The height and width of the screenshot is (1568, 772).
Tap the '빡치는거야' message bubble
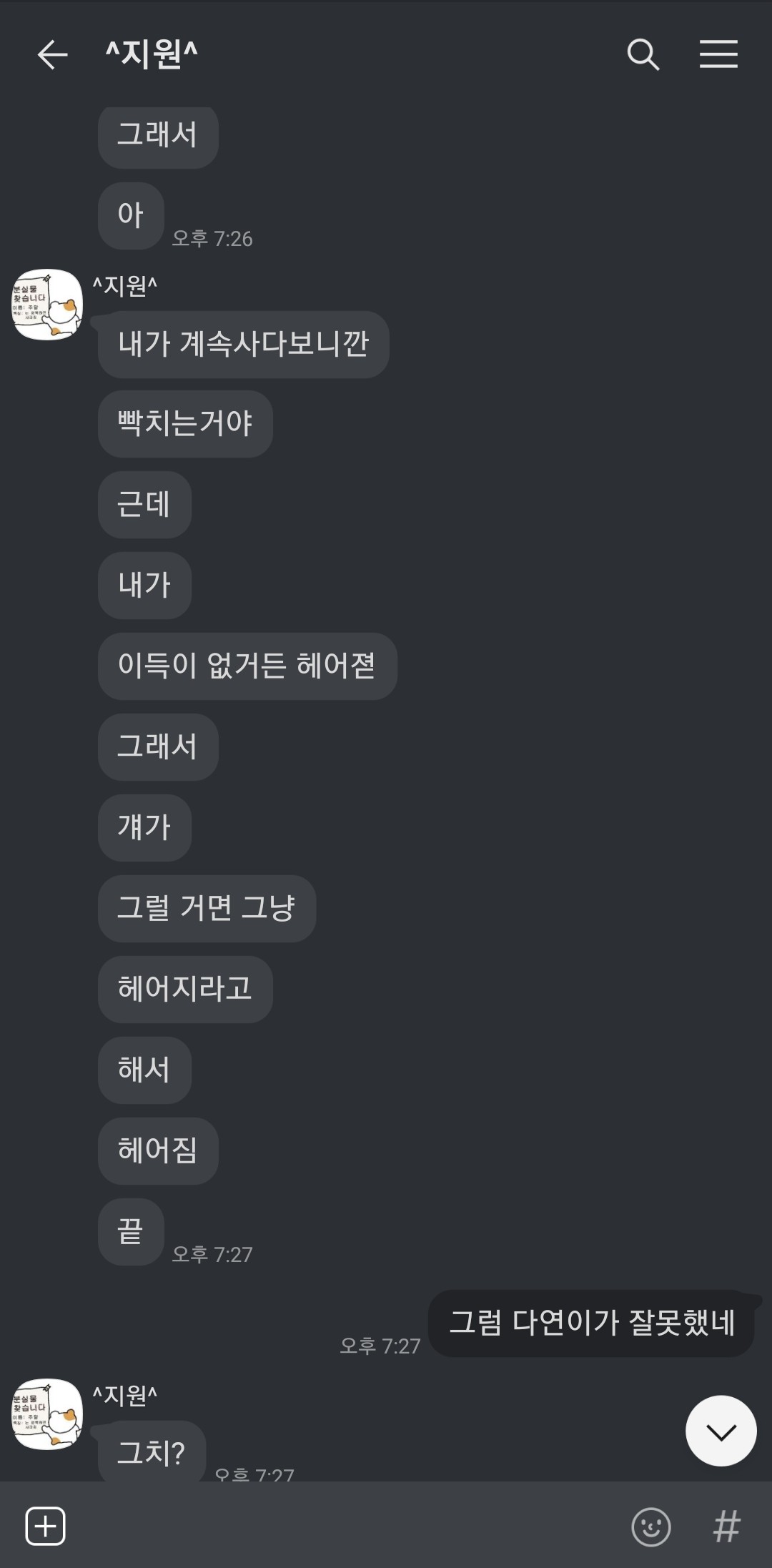click(185, 424)
